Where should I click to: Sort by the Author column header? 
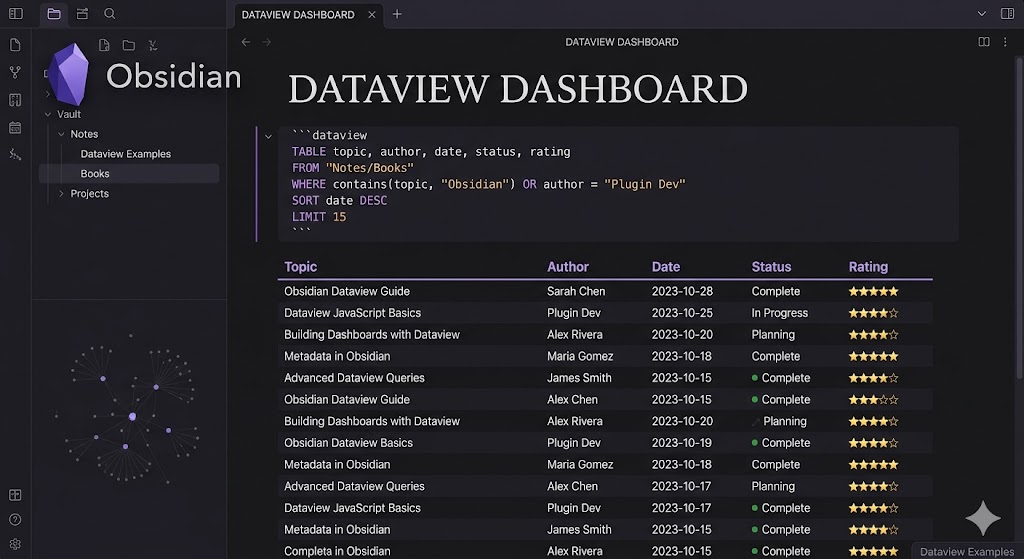(x=568, y=266)
